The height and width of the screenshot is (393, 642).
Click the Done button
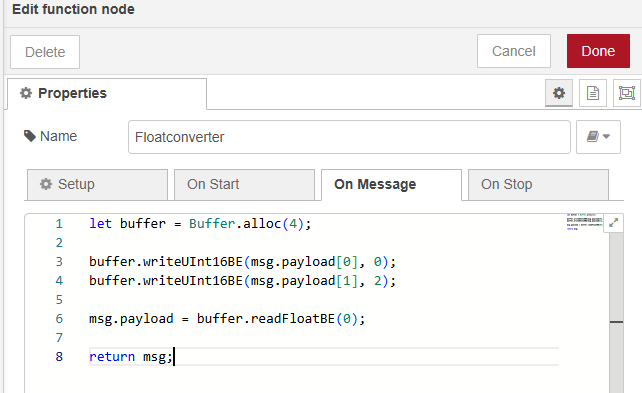[598, 51]
